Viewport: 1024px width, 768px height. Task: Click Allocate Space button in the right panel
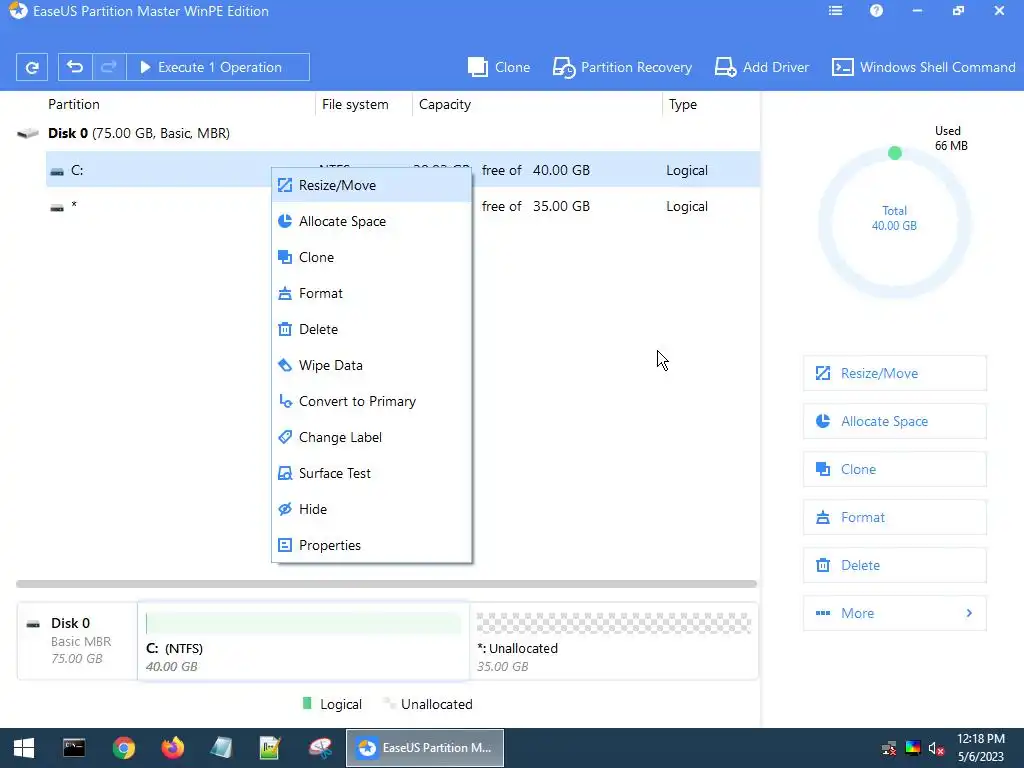[x=895, y=421]
